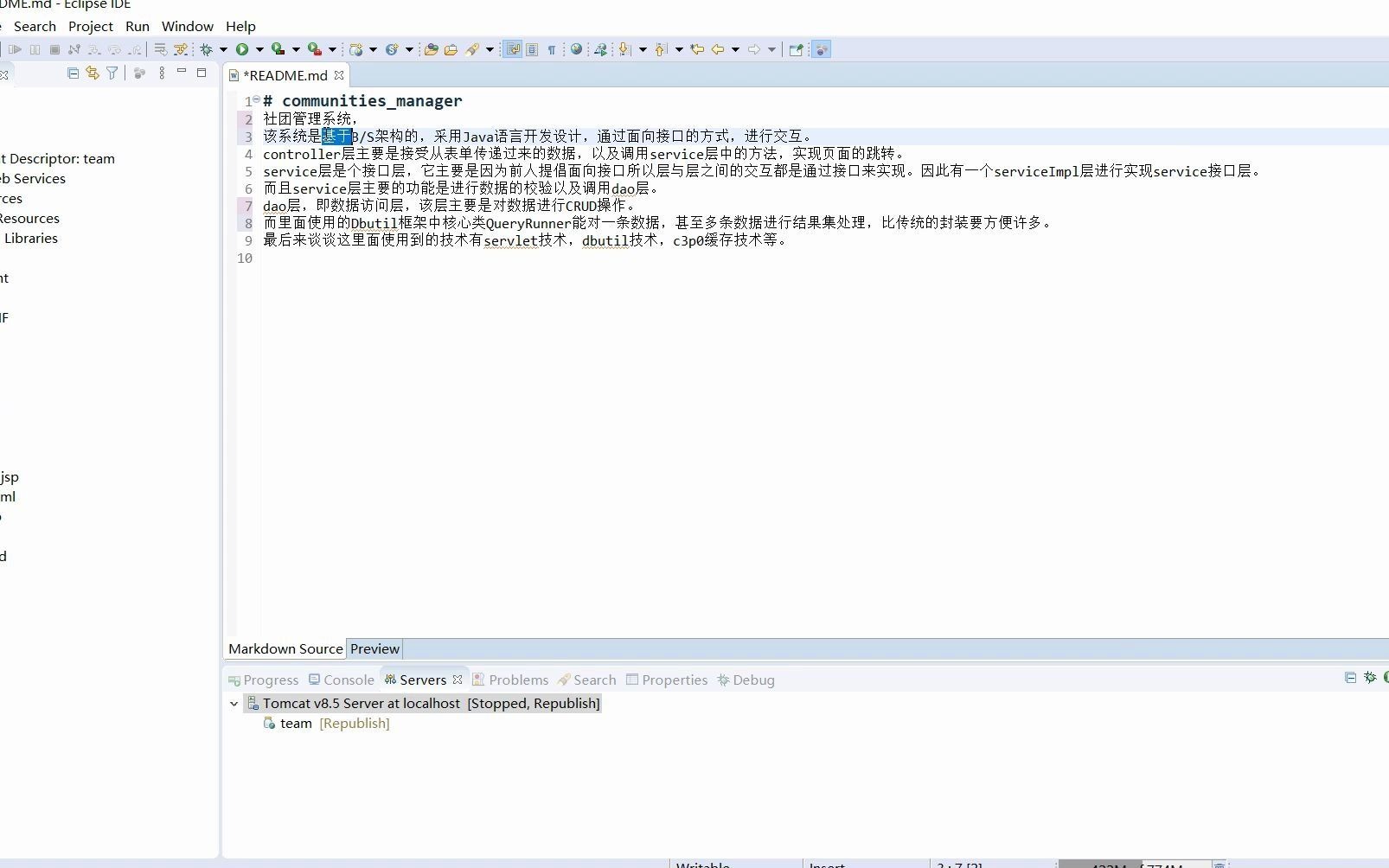
Task: Open the Run button dropdown arrow
Action: click(258, 49)
